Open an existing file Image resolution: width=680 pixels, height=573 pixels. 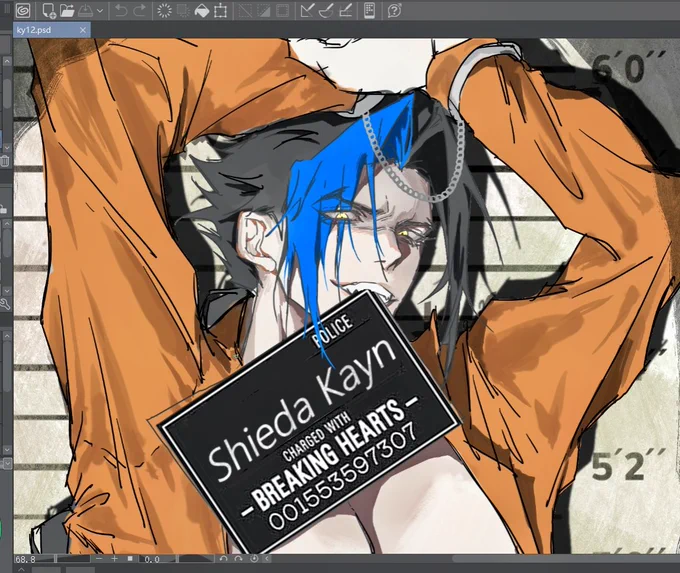tap(67, 10)
